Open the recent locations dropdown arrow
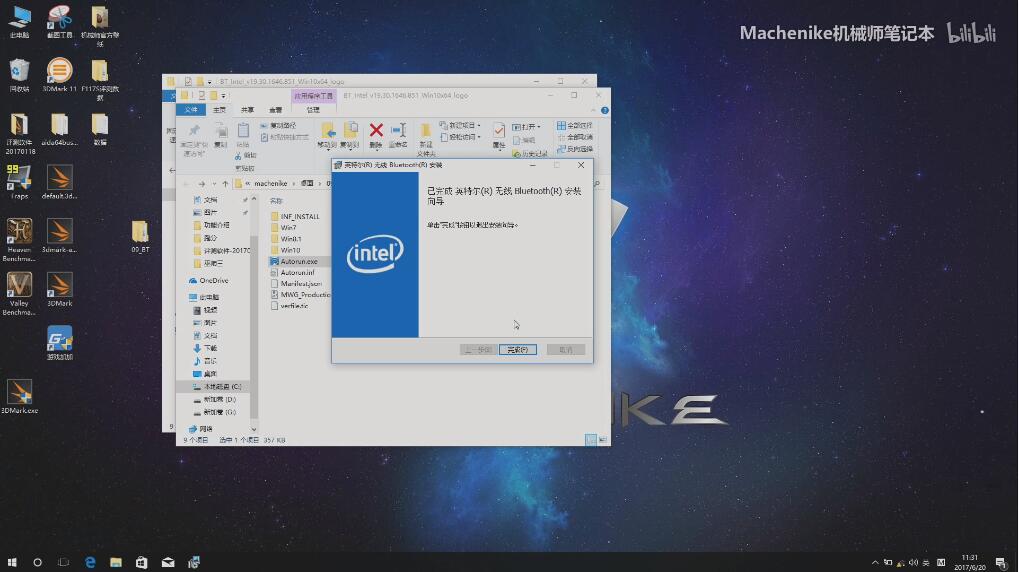This screenshot has width=1019, height=572. [214, 184]
